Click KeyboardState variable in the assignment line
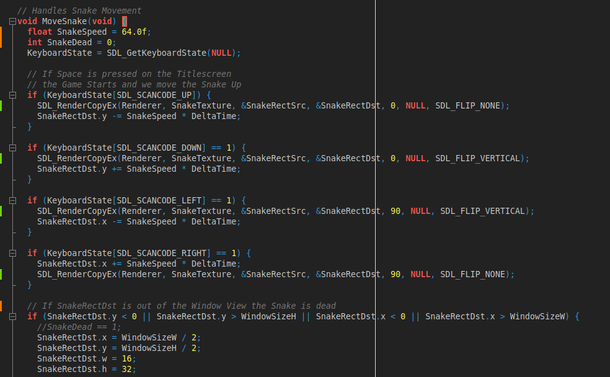This screenshot has width=610, height=377. coord(59,53)
